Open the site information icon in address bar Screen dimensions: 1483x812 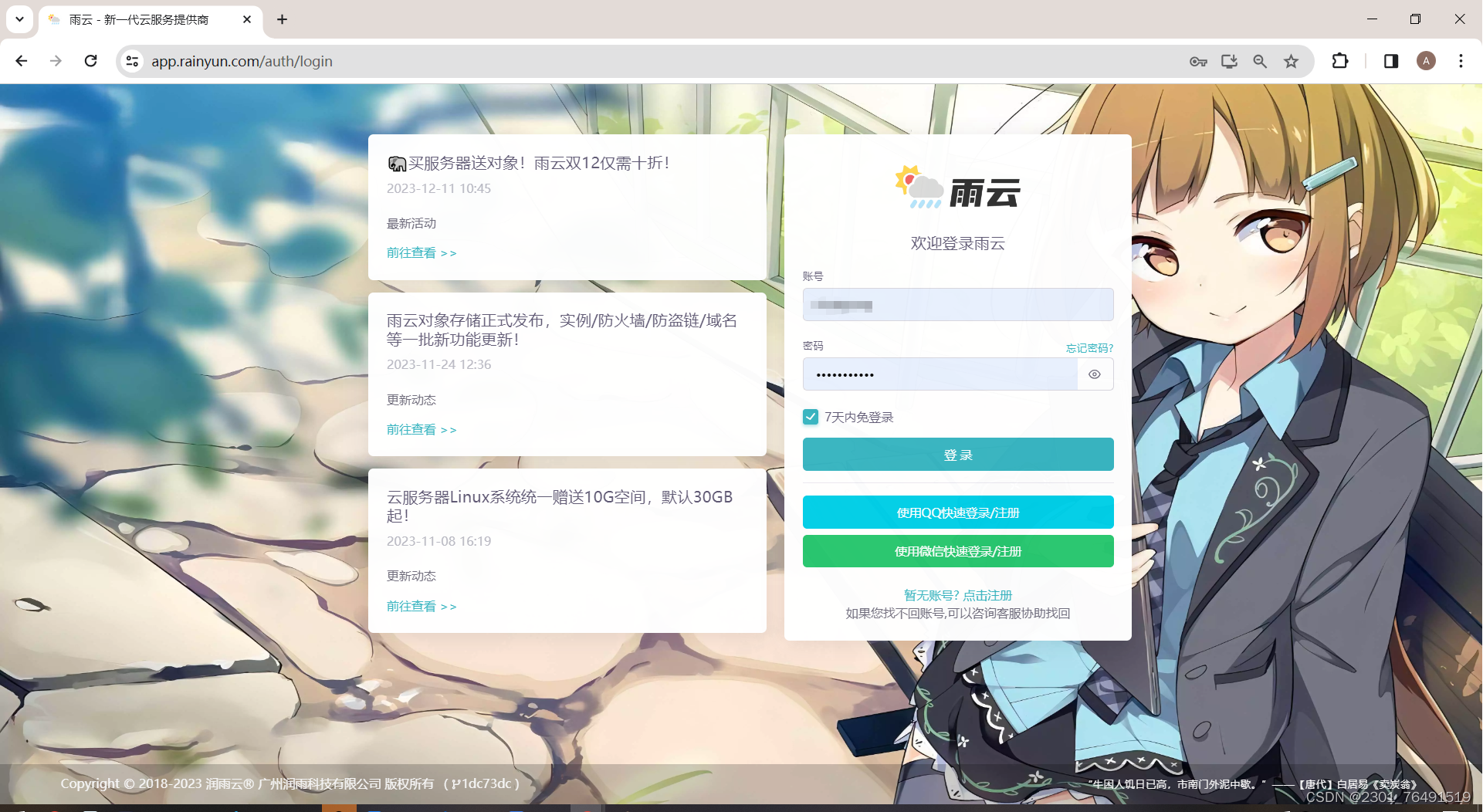point(132,61)
